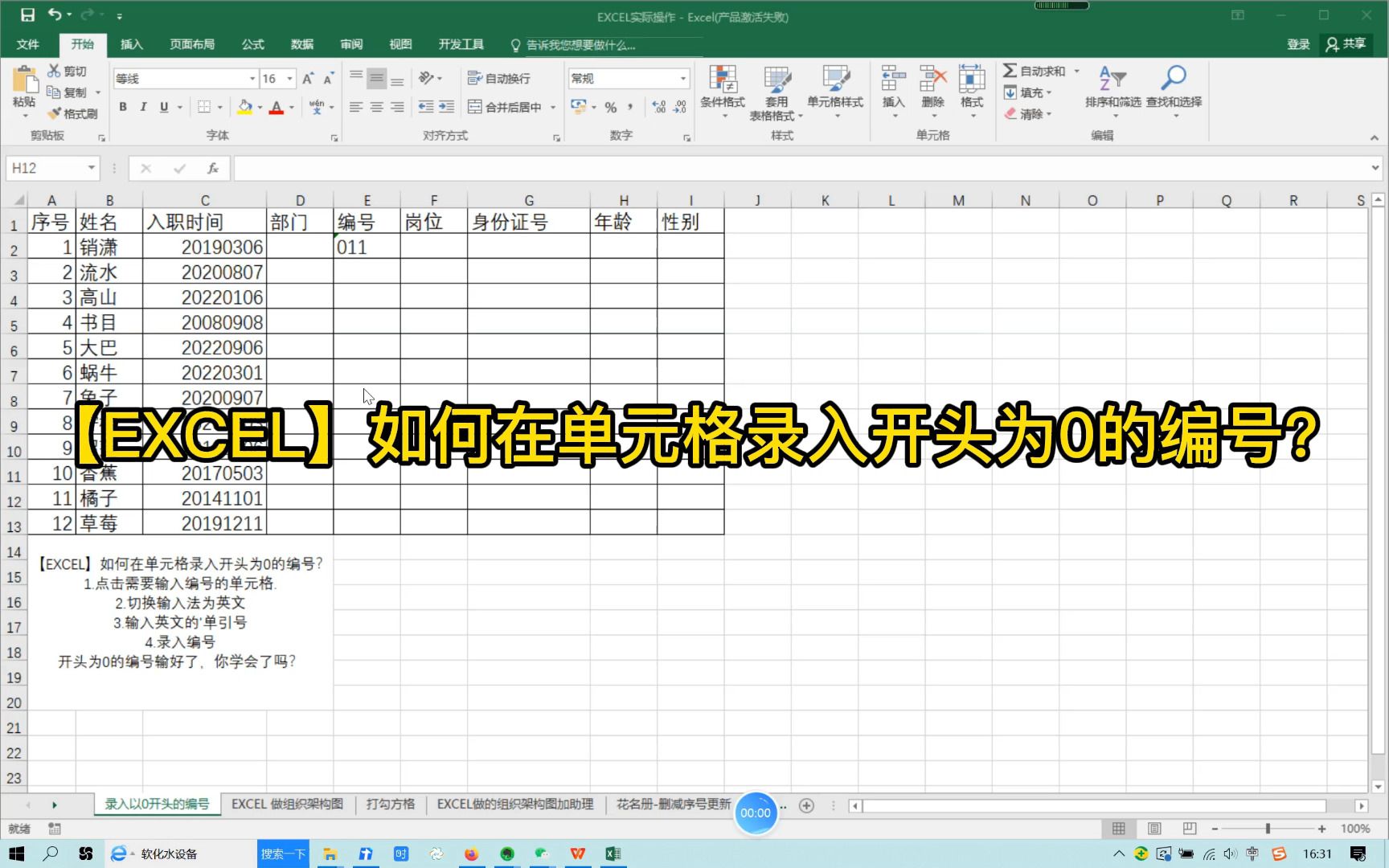The width and height of the screenshot is (1389, 868).
Task: Switch to the 数据 ribbon tab
Action: coord(301,44)
